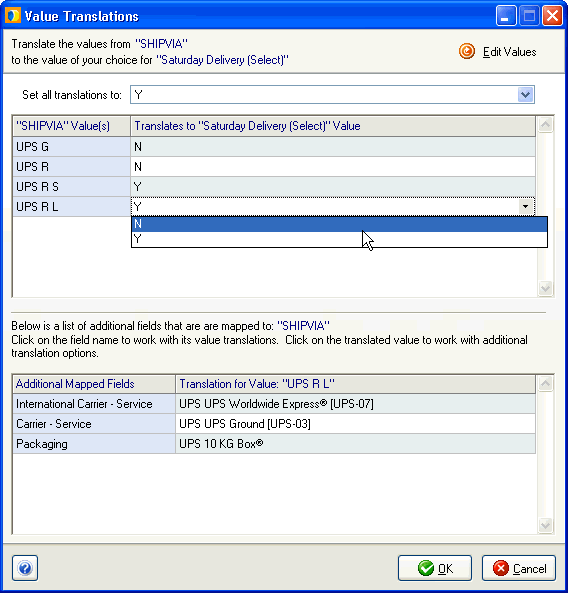The height and width of the screenshot is (593, 568).
Task: Select N from the open dropdown list
Action: coord(339,224)
